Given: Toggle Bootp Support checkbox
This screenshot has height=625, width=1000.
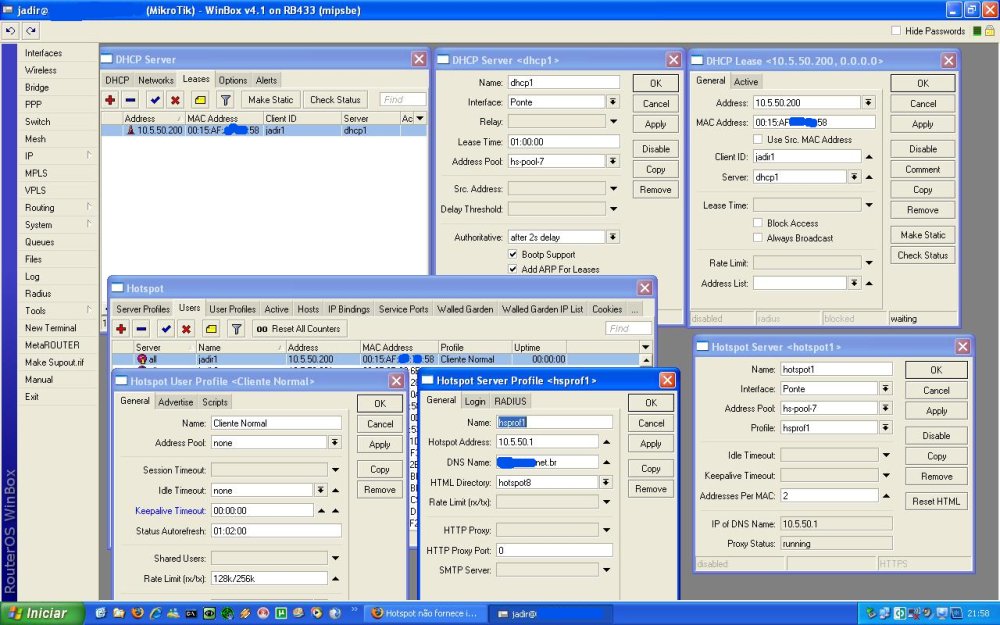Looking at the screenshot, I should 513,254.
